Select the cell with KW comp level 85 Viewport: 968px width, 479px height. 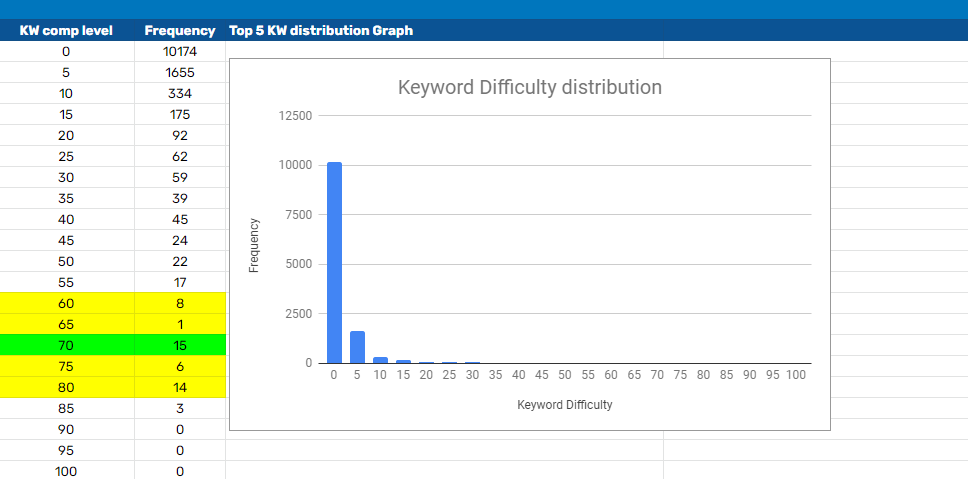(x=66, y=408)
